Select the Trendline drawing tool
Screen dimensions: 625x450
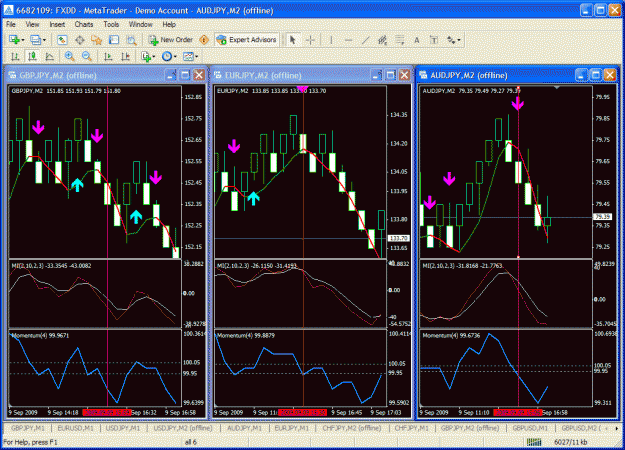click(x=365, y=40)
